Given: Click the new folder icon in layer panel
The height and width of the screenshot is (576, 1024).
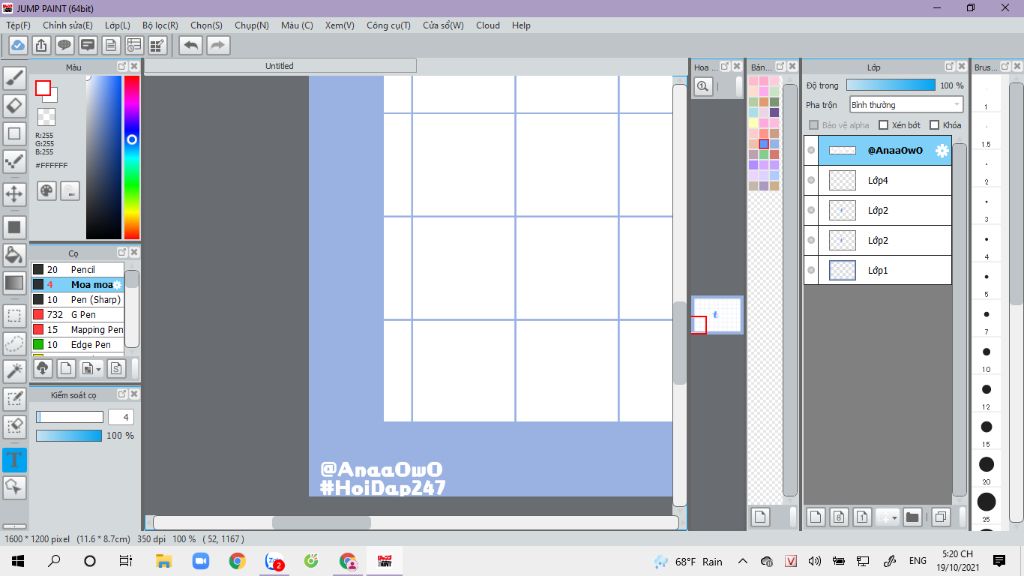Looking at the screenshot, I should 912,517.
